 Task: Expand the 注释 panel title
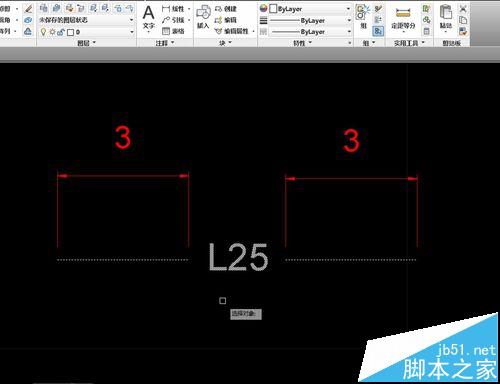pyautogui.click(x=165, y=43)
